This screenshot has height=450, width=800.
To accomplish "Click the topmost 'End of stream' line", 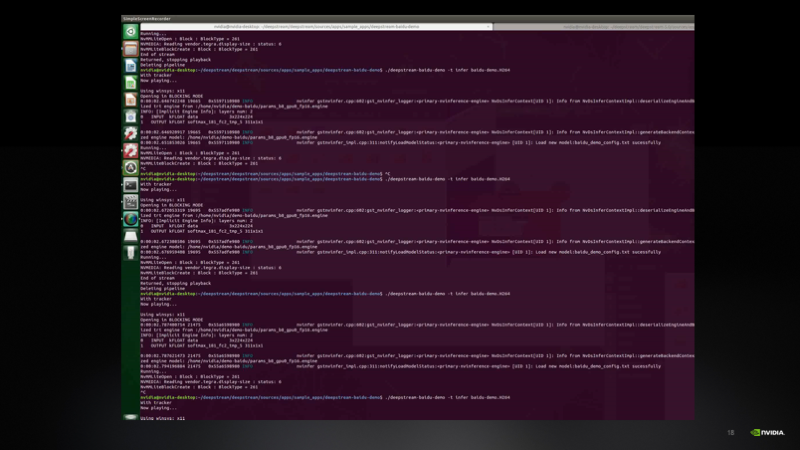I will coord(158,55).
